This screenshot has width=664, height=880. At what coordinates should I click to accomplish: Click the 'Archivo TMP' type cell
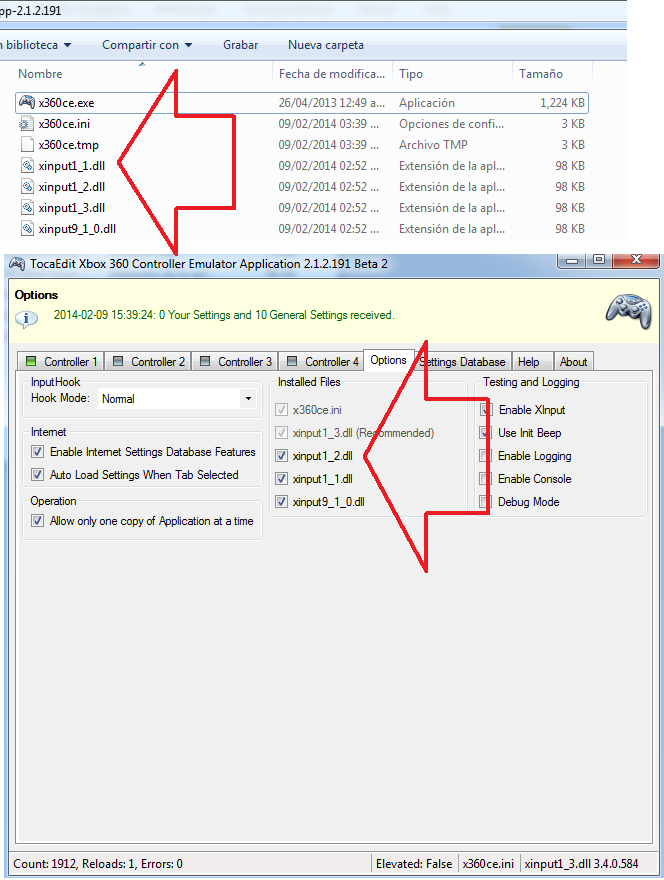pos(433,145)
